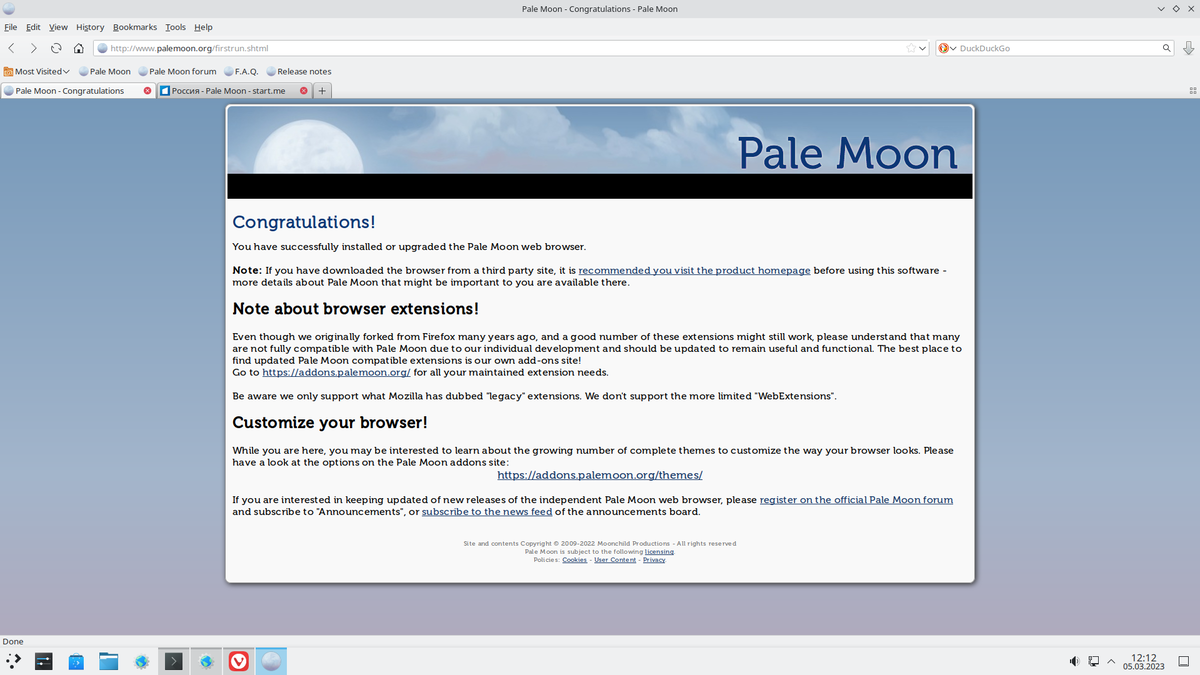Open the Help menu

point(203,27)
